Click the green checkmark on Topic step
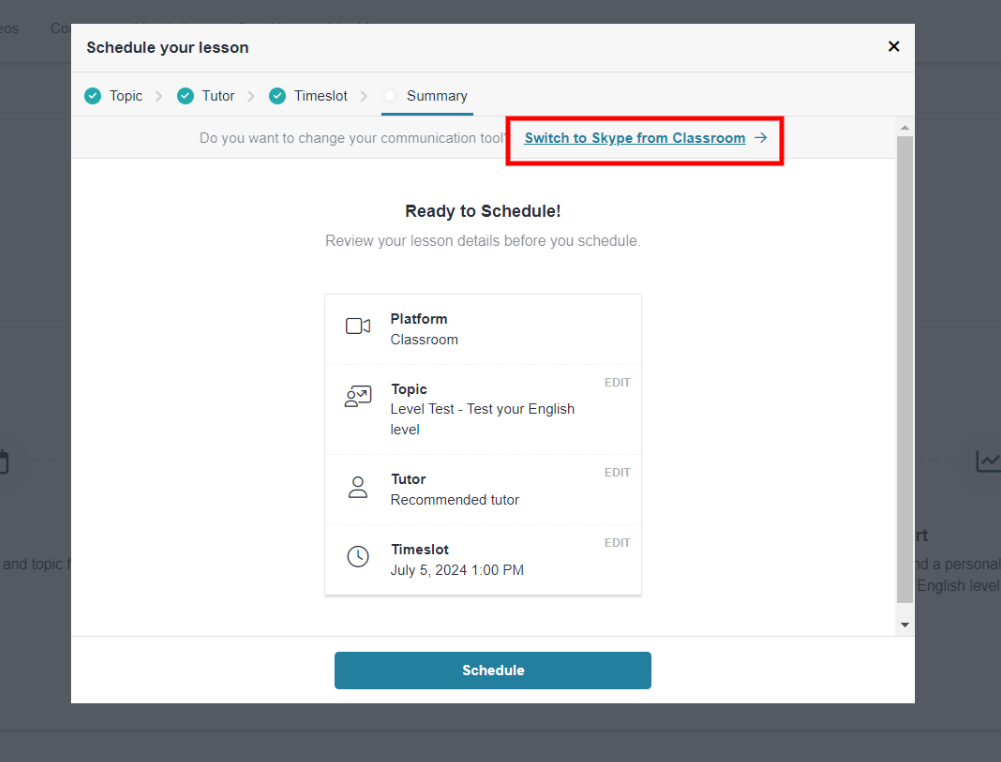1001x762 pixels. 93,96
